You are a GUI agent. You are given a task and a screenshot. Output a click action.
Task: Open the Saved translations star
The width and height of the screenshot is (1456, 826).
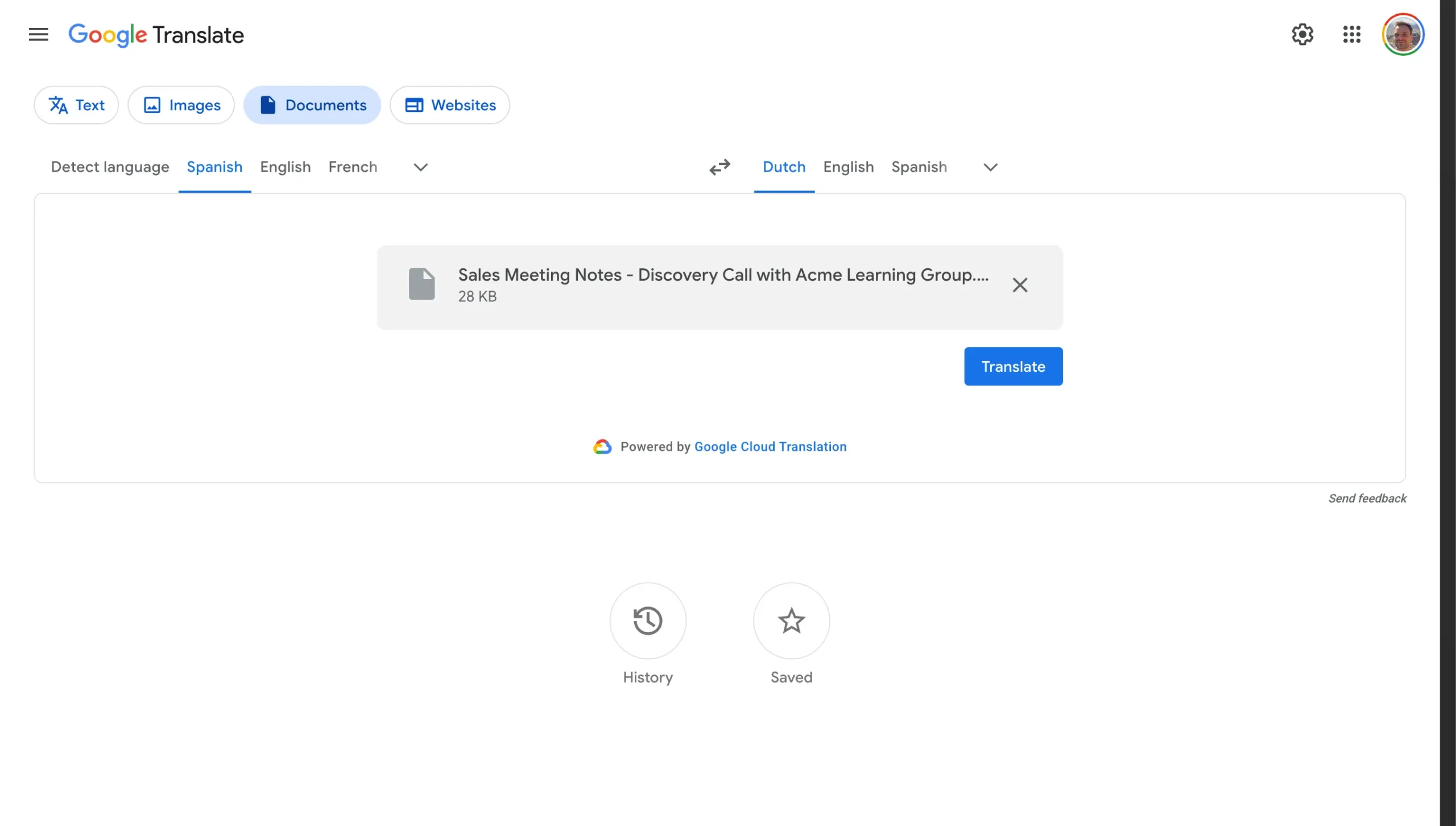click(791, 620)
